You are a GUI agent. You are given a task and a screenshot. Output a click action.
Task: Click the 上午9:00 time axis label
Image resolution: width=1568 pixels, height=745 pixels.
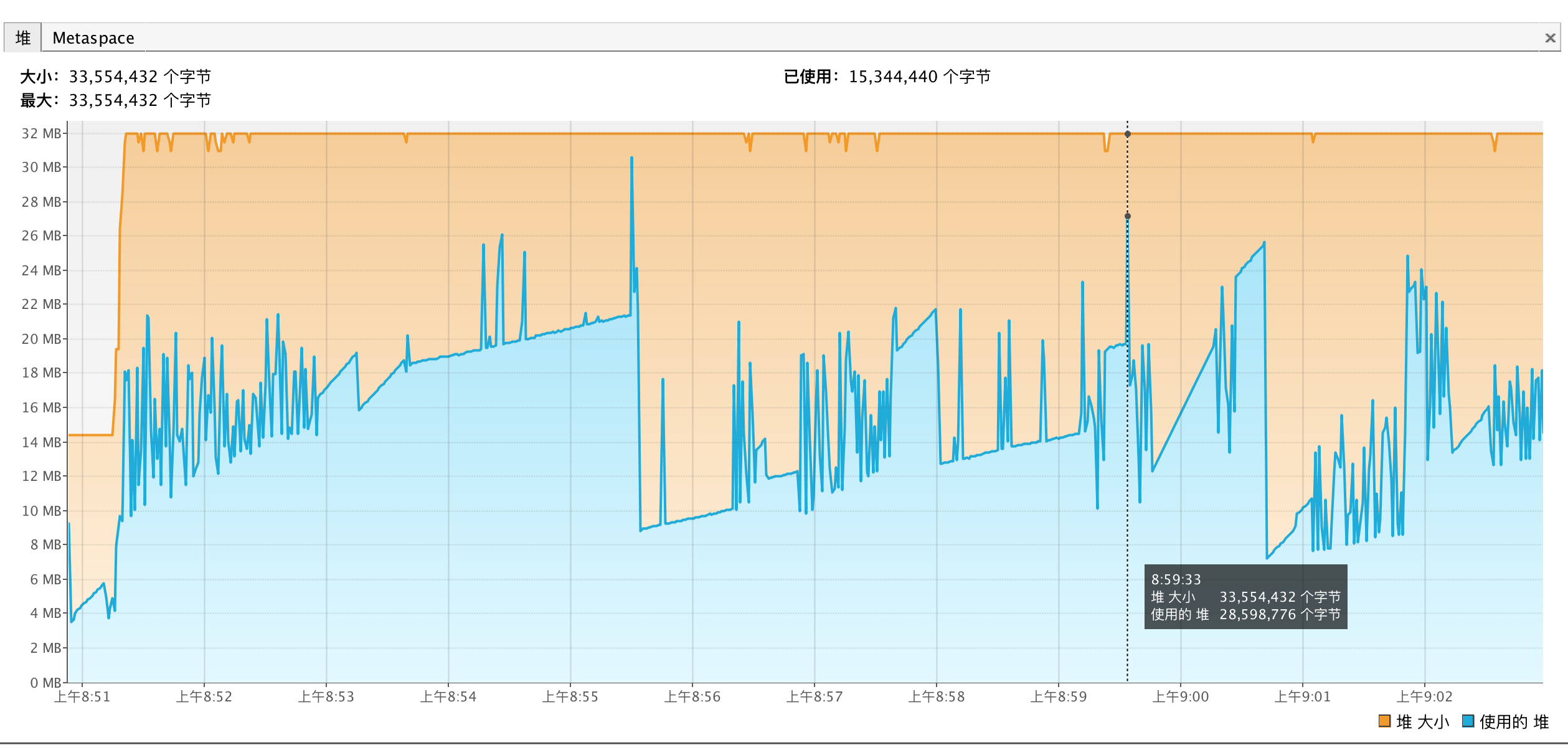[x=1181, y=696]
